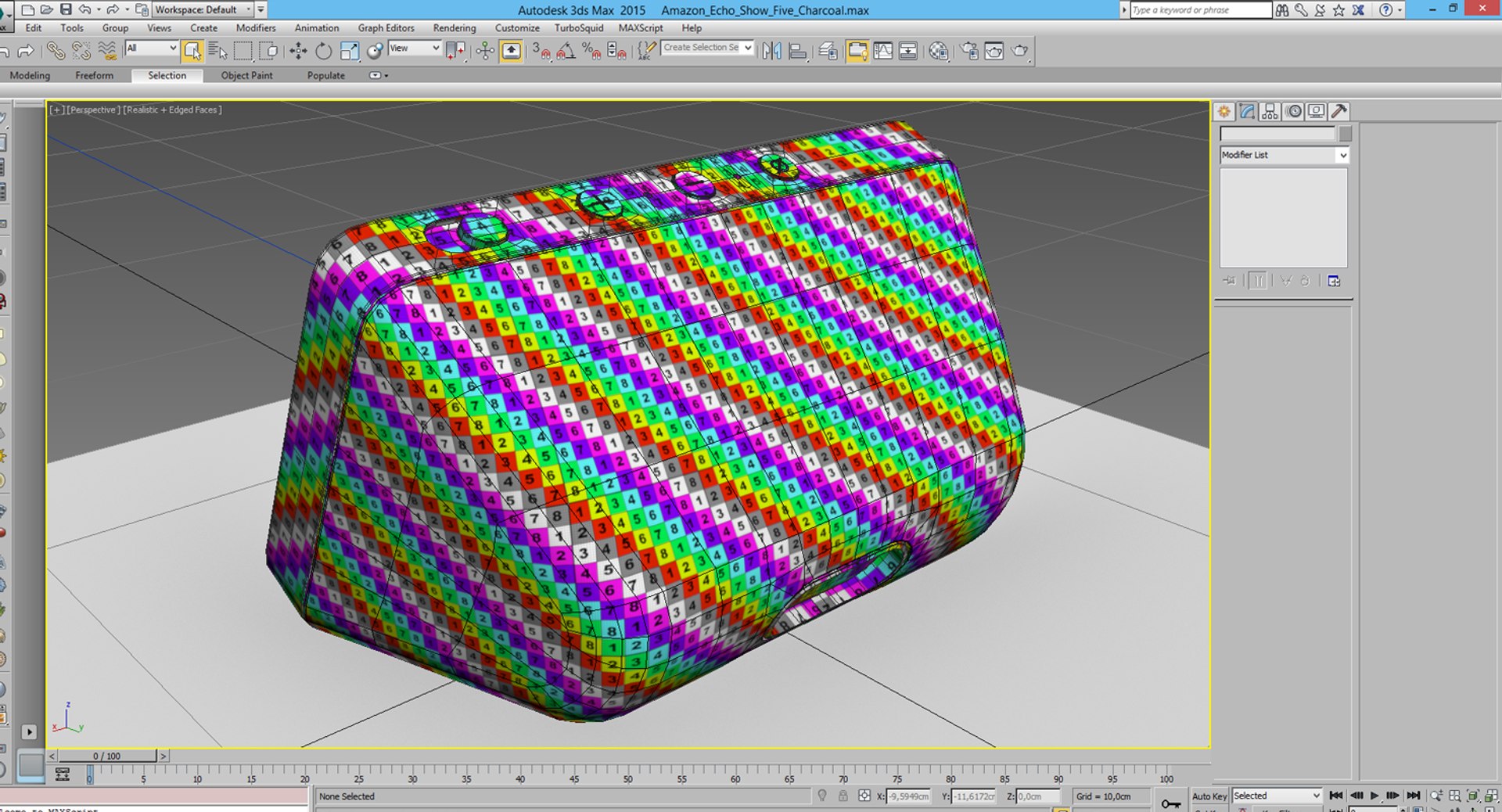
Task: Open the Utilities hammer panel tab
Action: [1339, 111]
